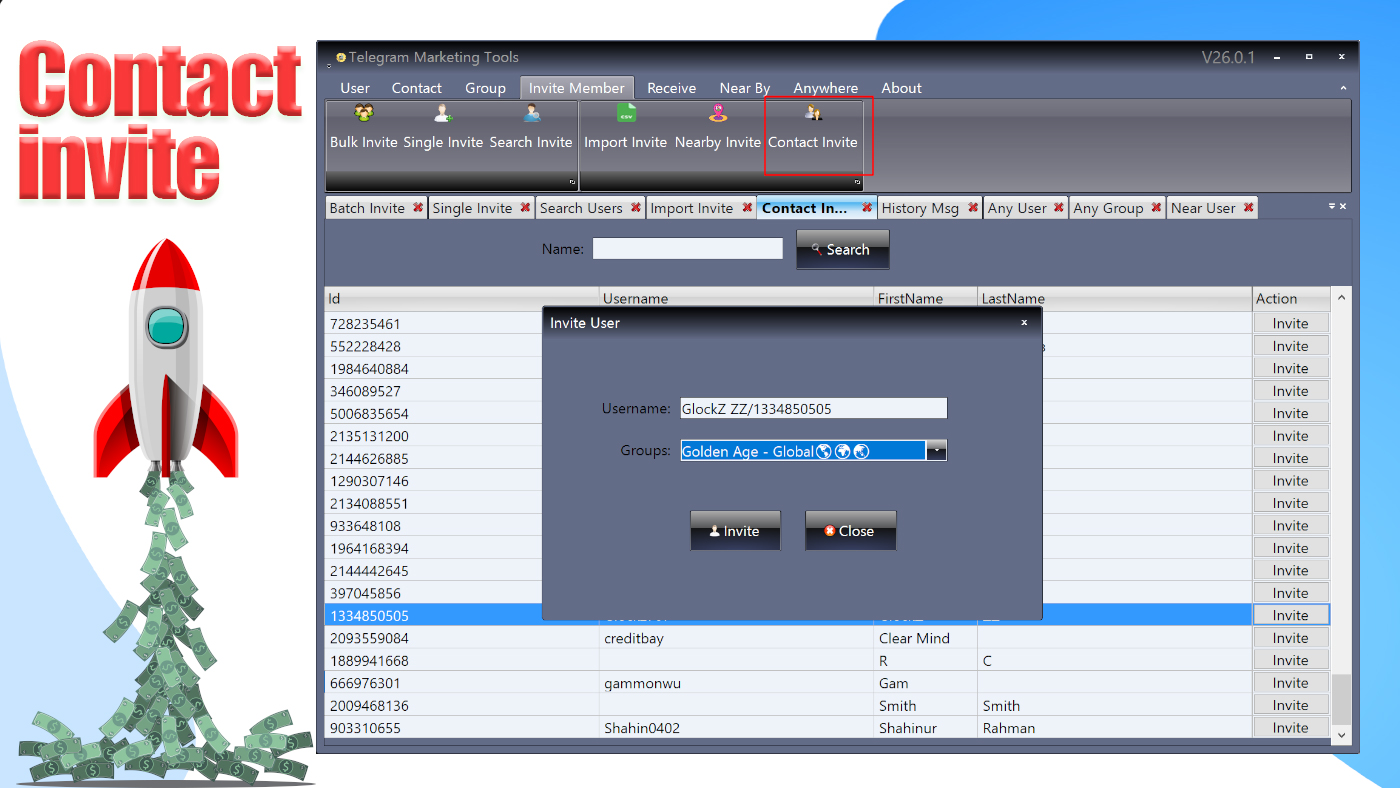Click the Name search input field
The image size is (1400, 788).
(x=687, y=248)
